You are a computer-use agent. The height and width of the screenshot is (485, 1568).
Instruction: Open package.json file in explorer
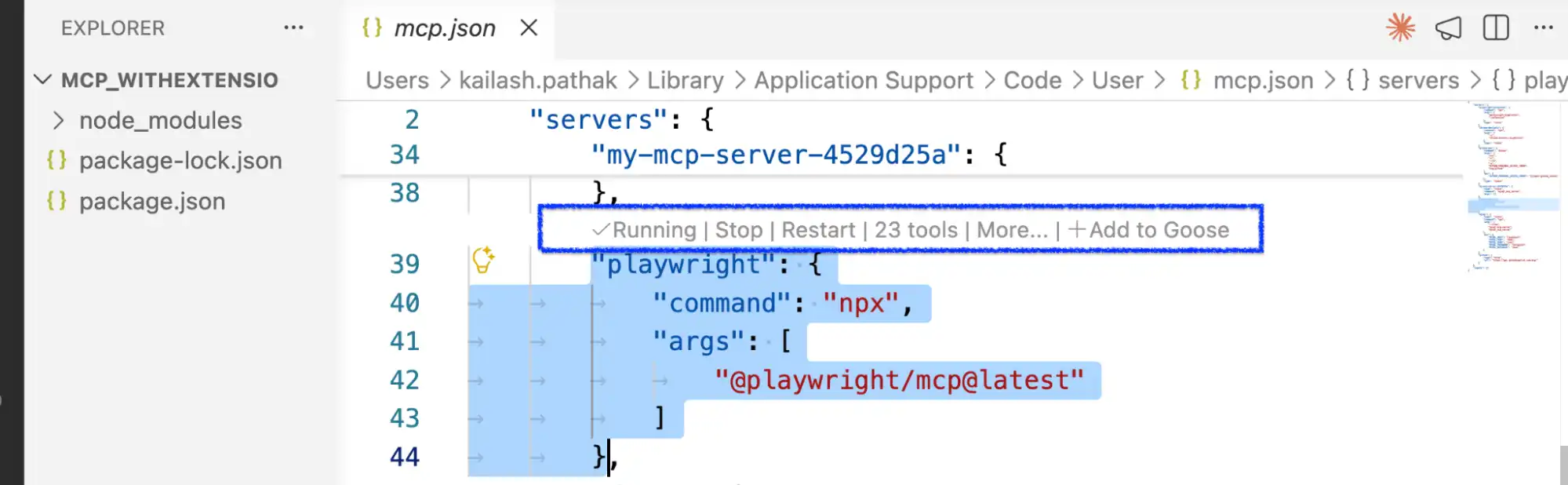[x=152, y=202]
